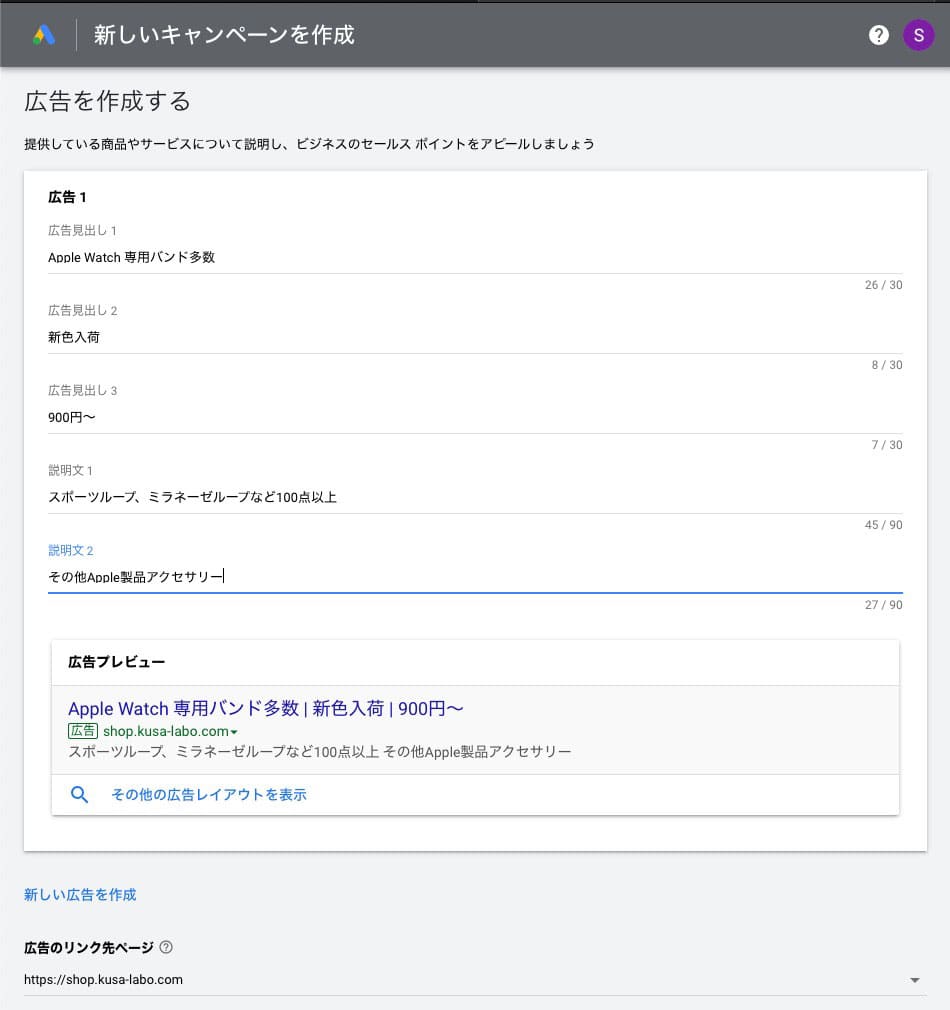
Task: Open help via the question mark icon in header
Action: (879, 35)
